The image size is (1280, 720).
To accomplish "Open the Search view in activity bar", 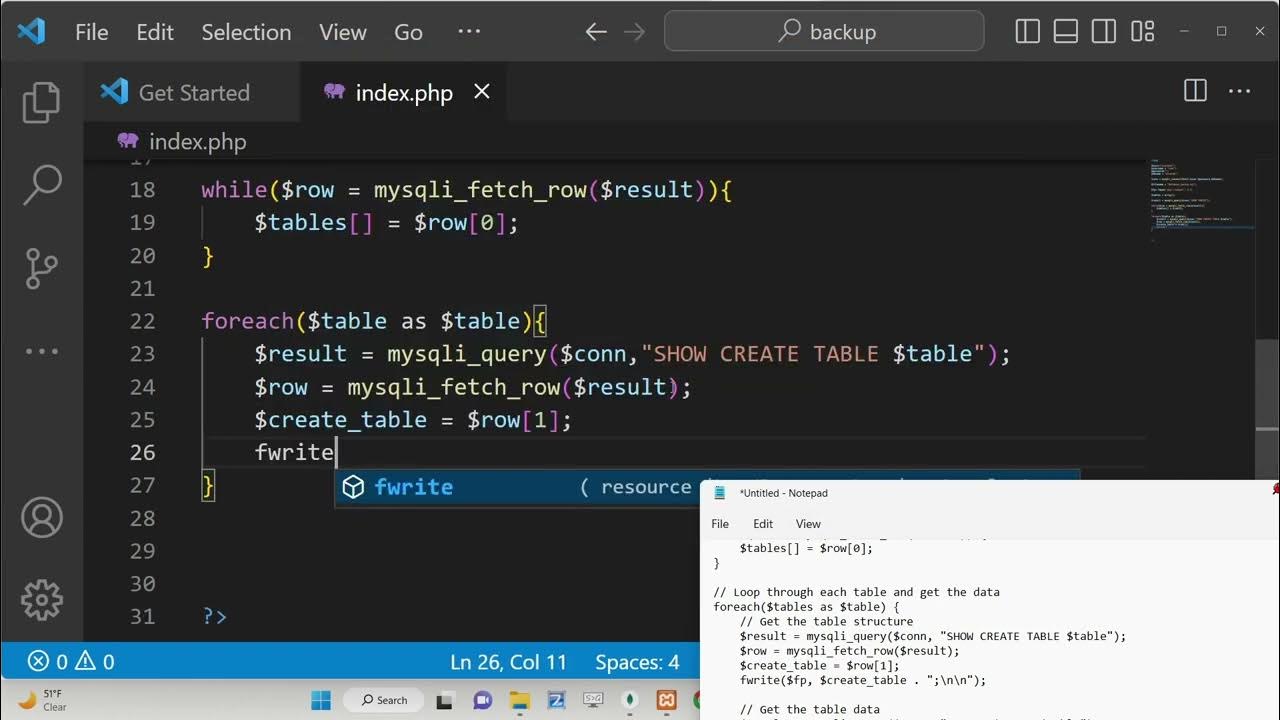I will [x=41, y=185].
